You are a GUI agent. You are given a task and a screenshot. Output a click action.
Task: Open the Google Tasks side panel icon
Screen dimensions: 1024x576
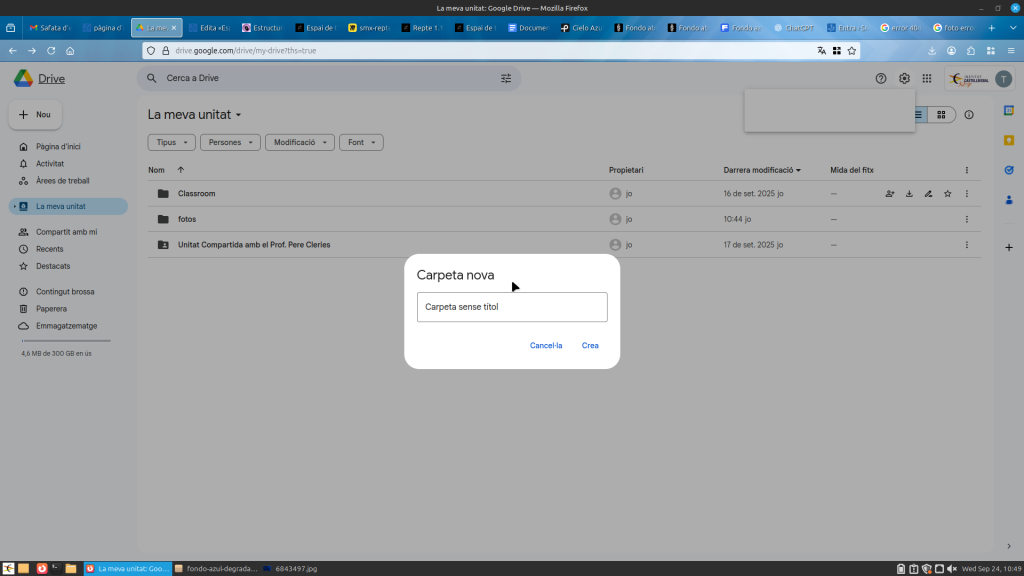(1009, 169)
